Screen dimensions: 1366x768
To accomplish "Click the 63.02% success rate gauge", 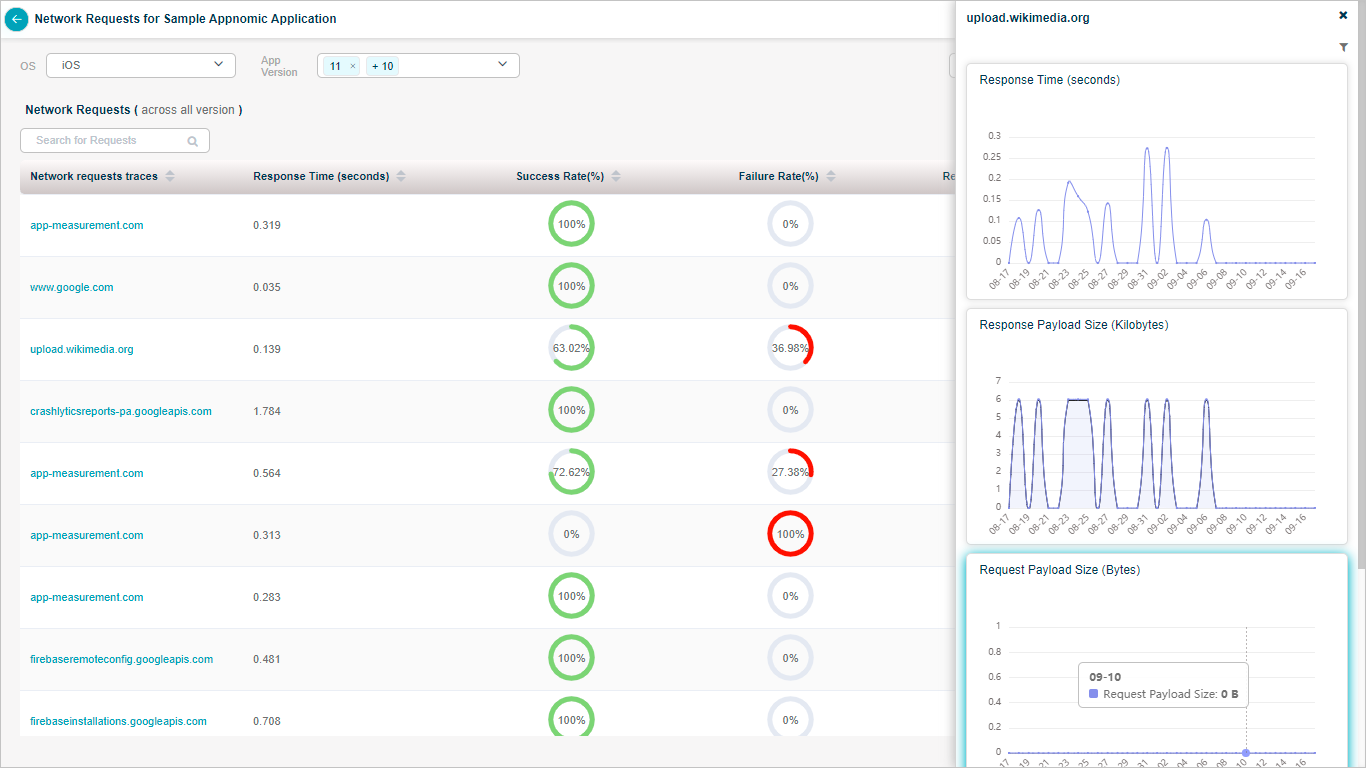I will (571, 348).
